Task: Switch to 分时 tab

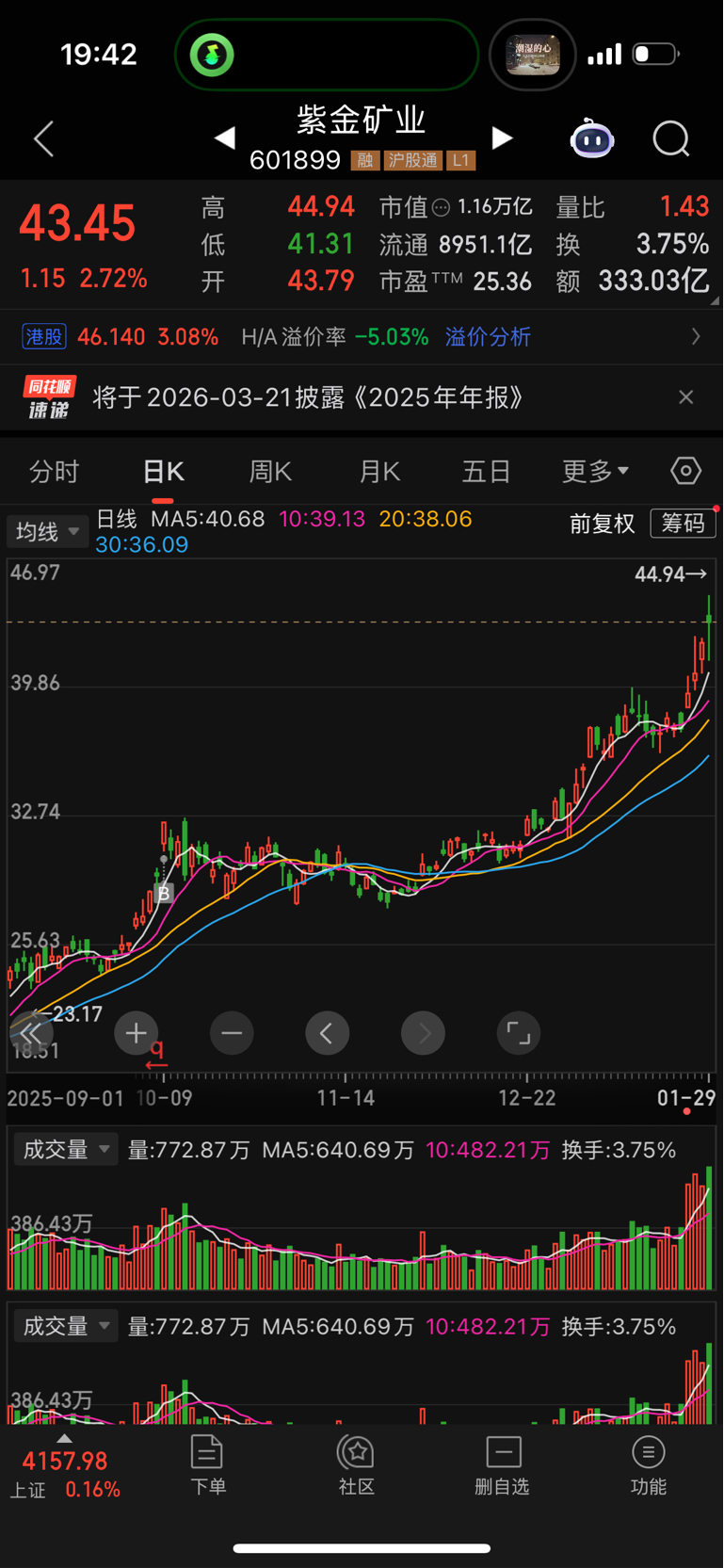Action: [55, 471]
